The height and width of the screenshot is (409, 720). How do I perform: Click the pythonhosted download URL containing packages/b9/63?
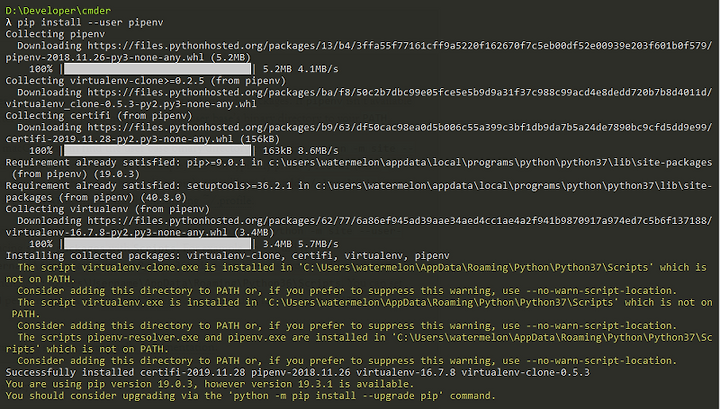pyautogui.click(x=399, y=128)
